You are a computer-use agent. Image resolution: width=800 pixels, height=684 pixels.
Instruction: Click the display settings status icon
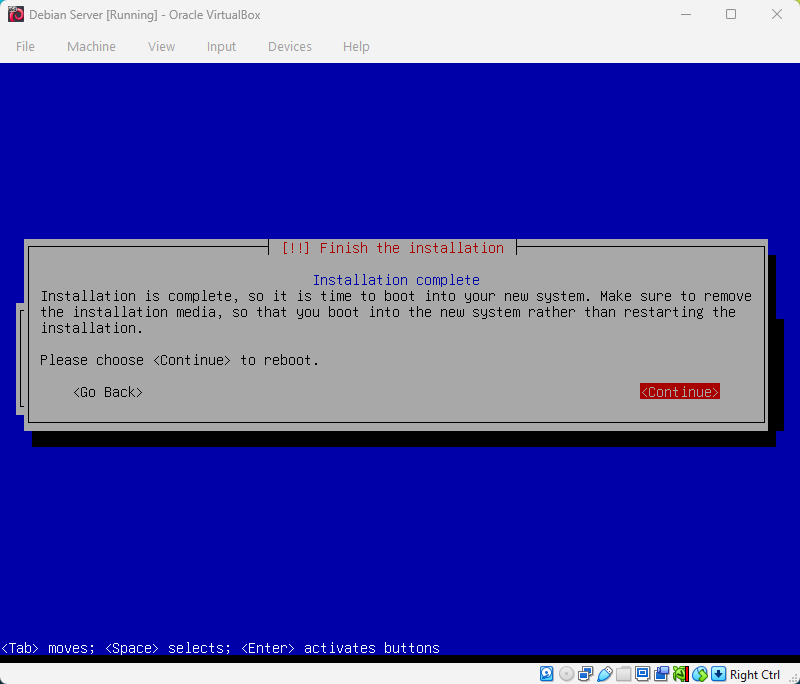(642, 673)
